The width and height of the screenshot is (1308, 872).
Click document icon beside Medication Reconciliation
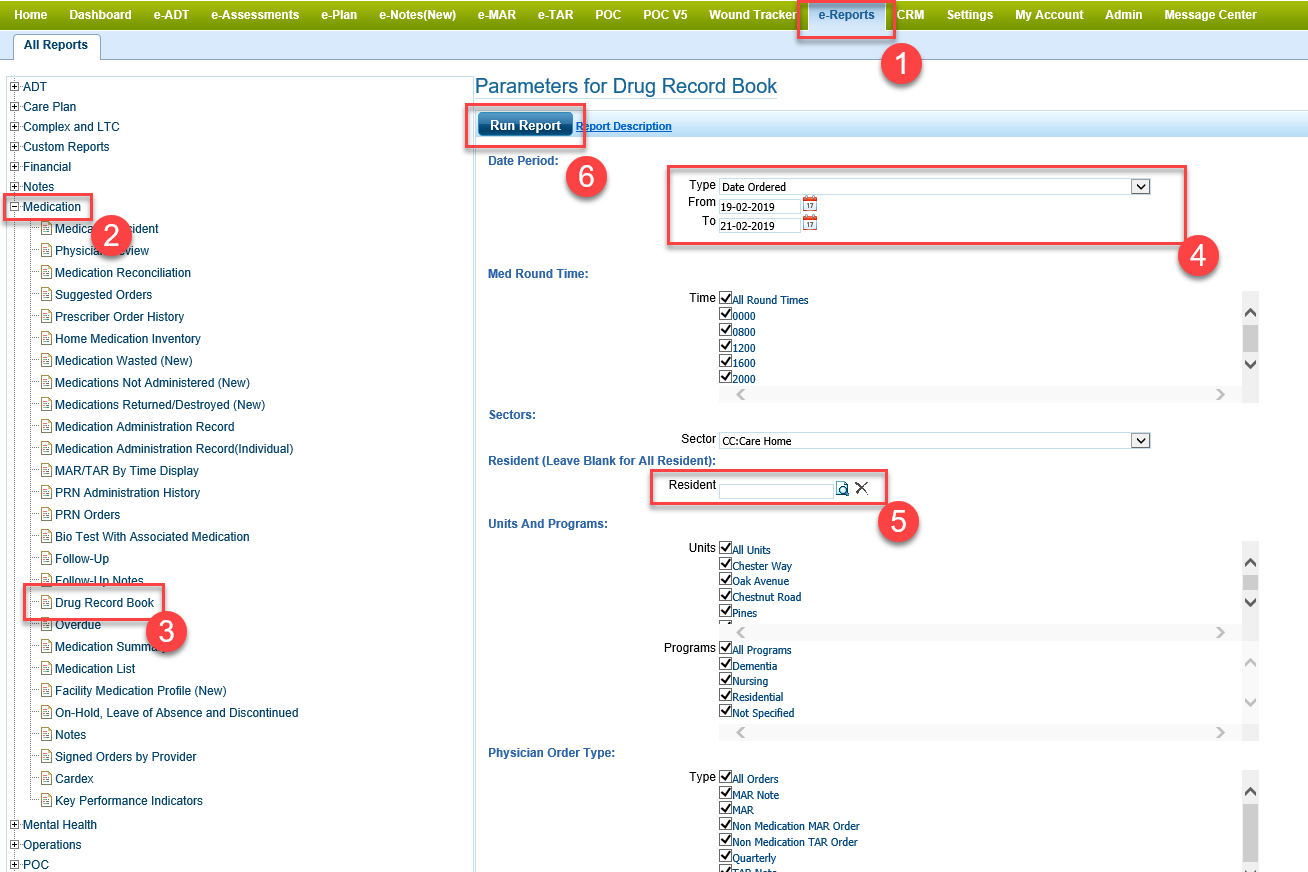(46, 272)
